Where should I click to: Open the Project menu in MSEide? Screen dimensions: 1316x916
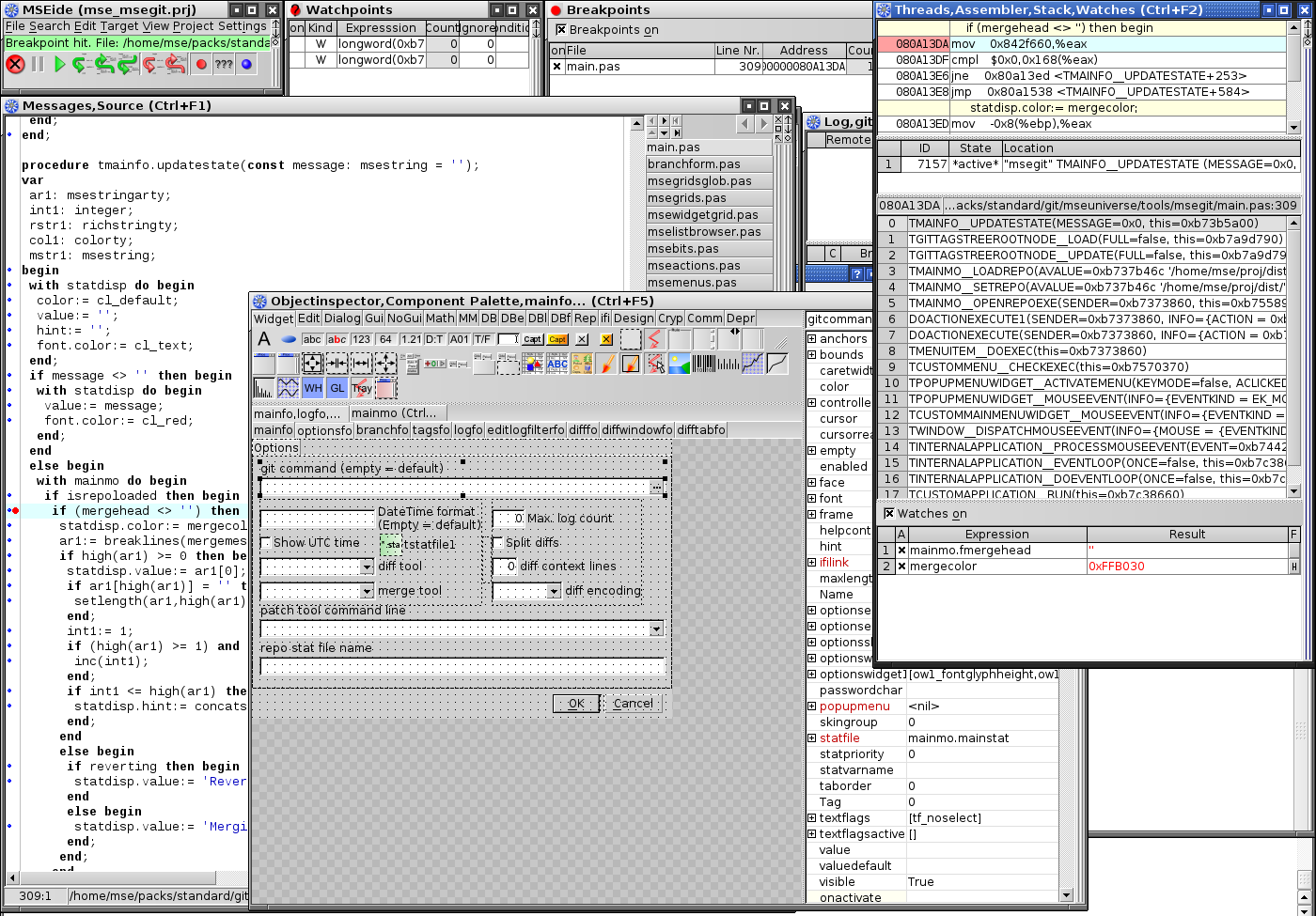pos(195,26)
